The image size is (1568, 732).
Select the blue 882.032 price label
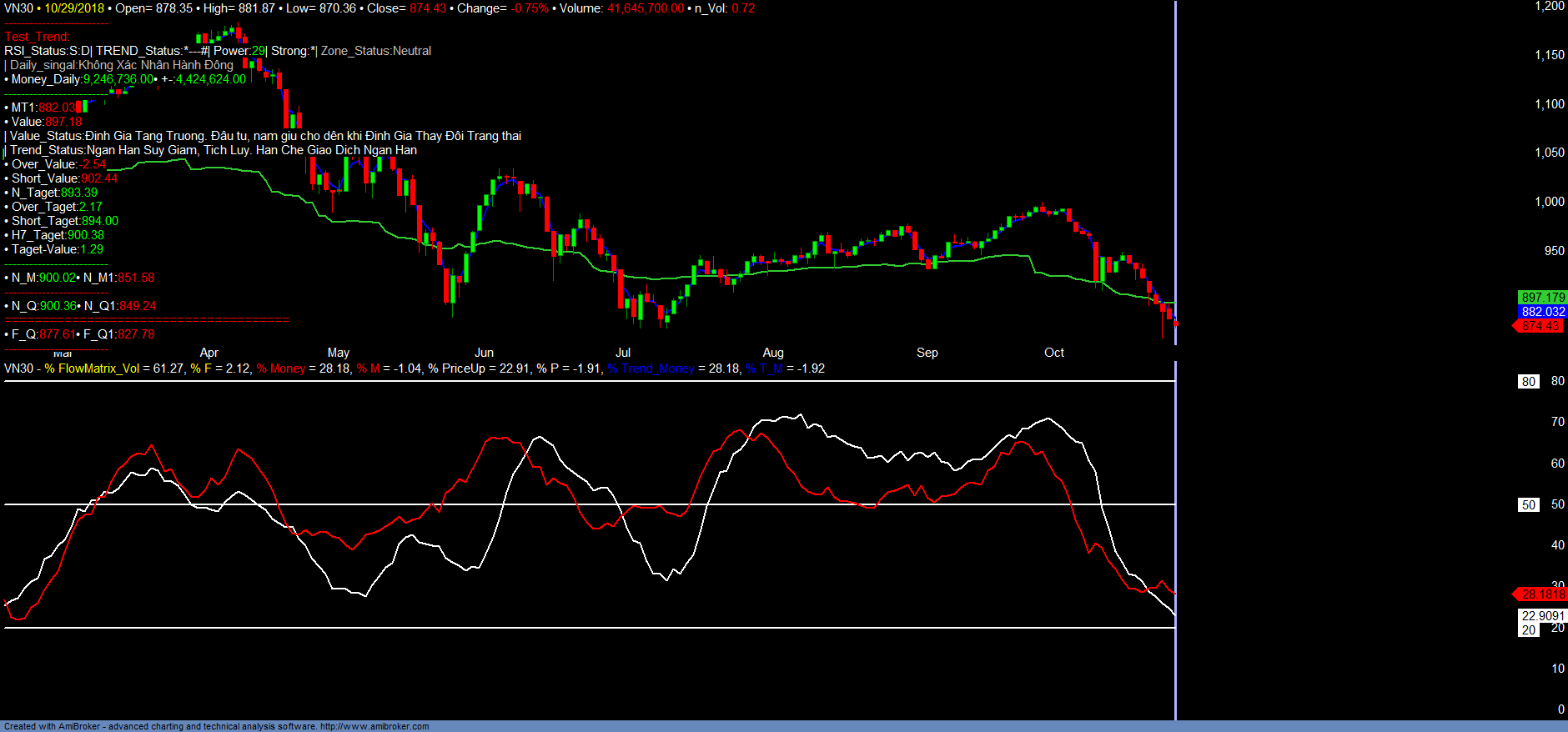tap(1542, 312)
